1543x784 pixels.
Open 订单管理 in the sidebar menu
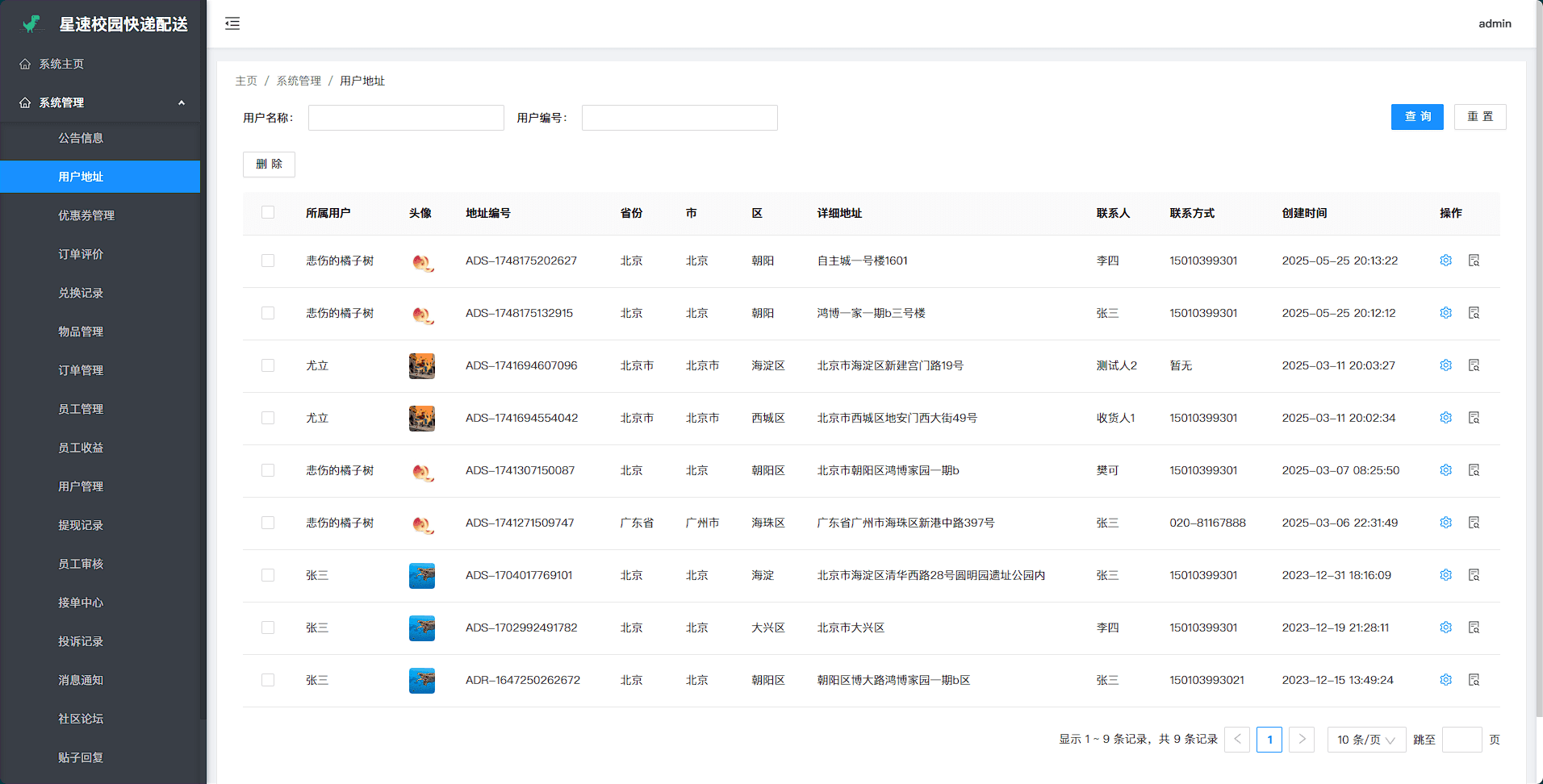(x=81, y=370)
